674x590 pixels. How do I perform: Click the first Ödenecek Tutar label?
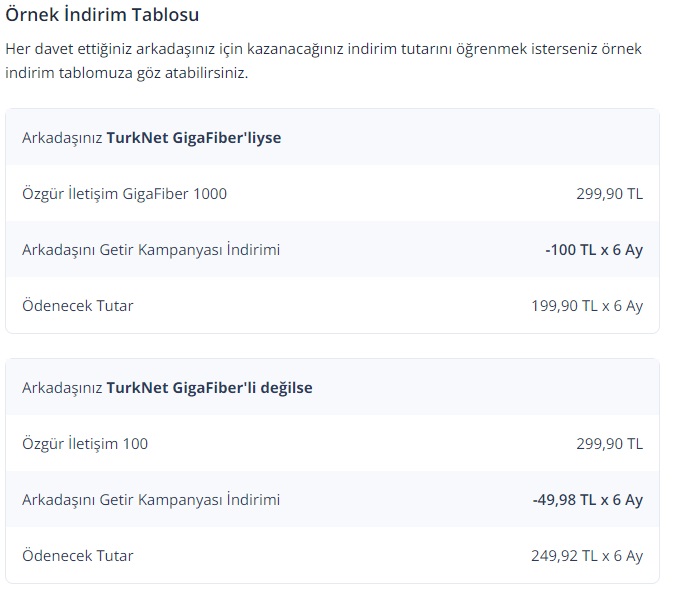(x=78, y=306)
